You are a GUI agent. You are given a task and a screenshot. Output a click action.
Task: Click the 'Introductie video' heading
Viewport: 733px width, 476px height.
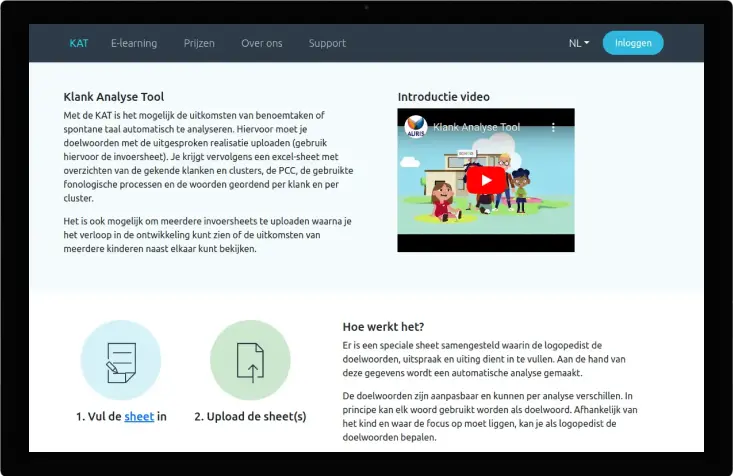(443, 97)
